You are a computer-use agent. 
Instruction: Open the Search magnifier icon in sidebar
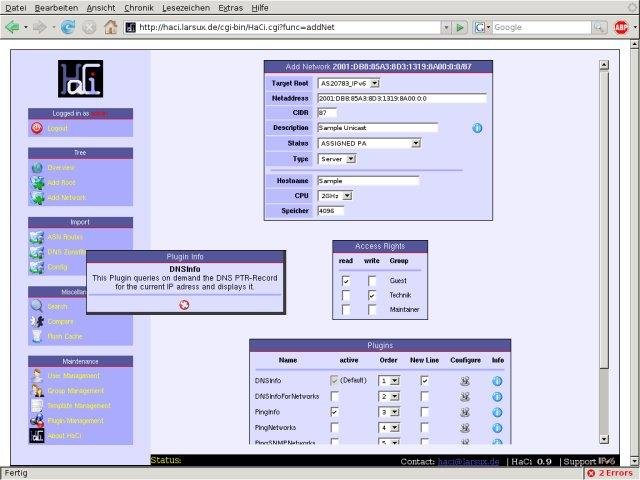pyautogui.click(x=37, y=306)
